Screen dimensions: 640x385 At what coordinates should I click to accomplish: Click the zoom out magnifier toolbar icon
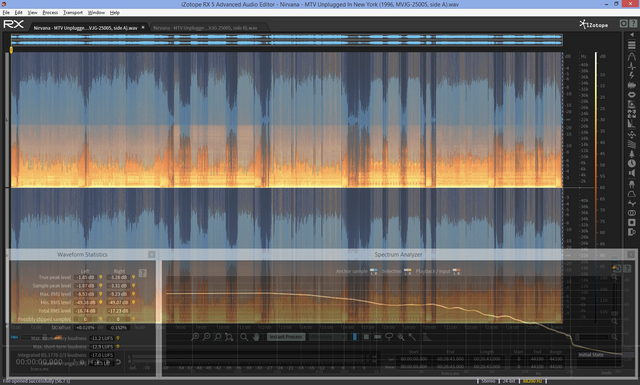(207, 337)
